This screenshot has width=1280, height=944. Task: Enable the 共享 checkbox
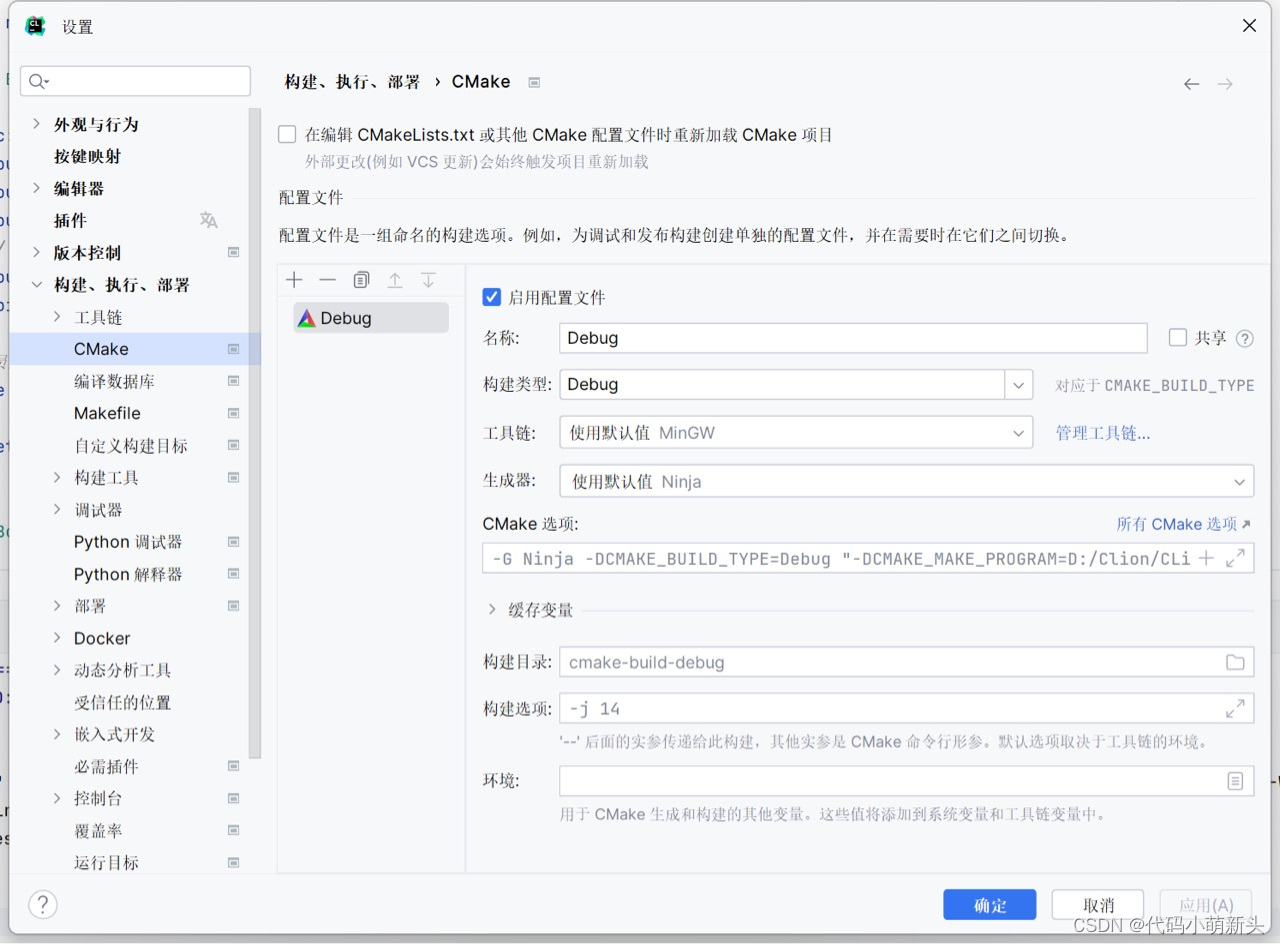[x=1178, y=337]
